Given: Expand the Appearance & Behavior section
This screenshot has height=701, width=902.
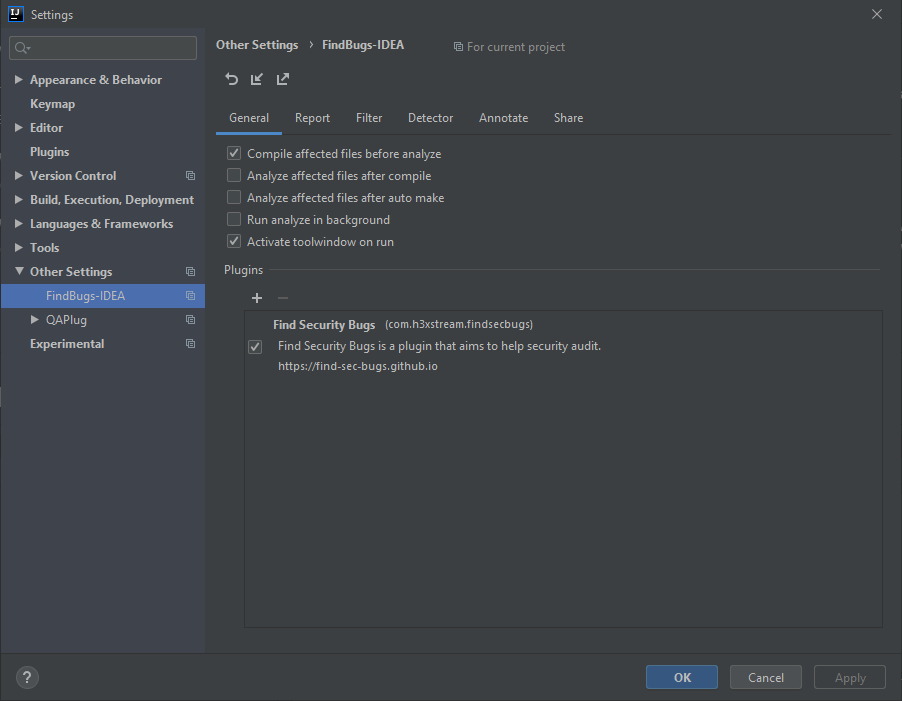Looking at the screenshot, I should click(18, 79).
